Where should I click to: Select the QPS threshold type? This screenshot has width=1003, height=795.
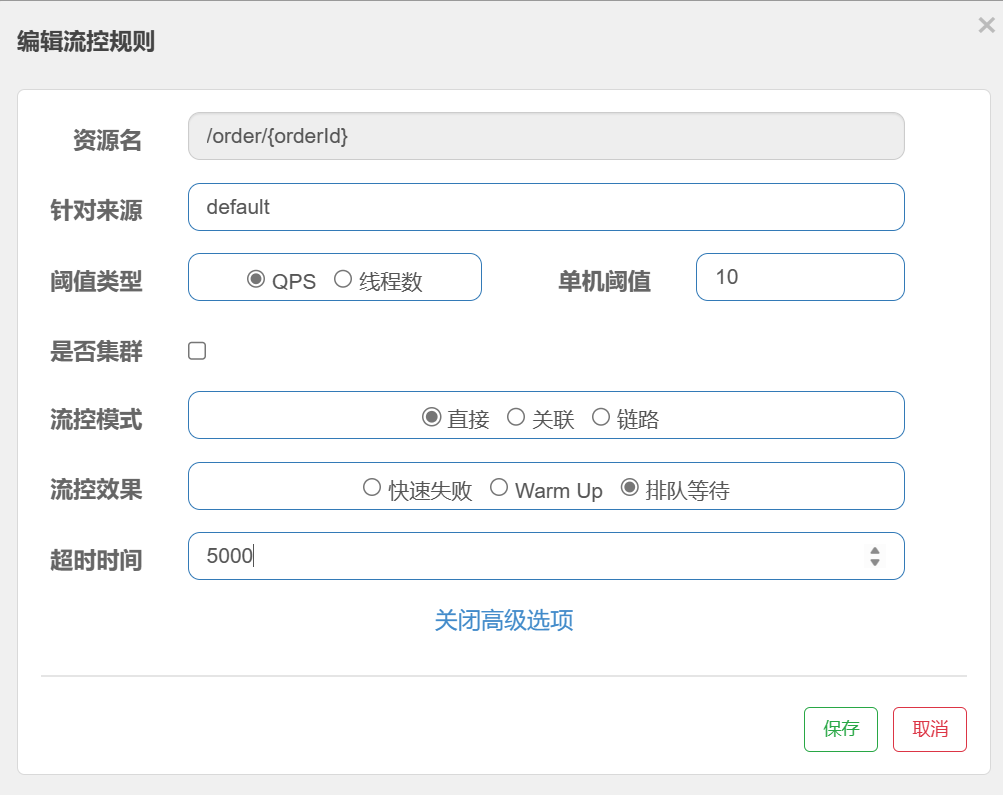pyautogui.click(x=256, y=279)
